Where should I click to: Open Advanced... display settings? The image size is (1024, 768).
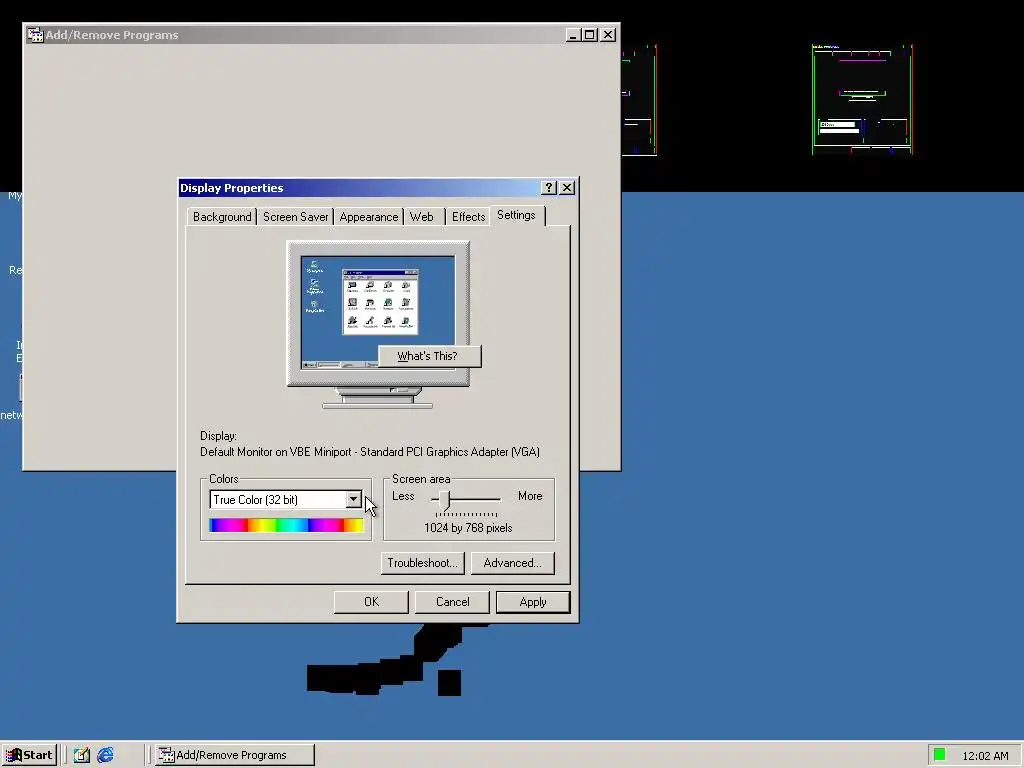(513, 563)
